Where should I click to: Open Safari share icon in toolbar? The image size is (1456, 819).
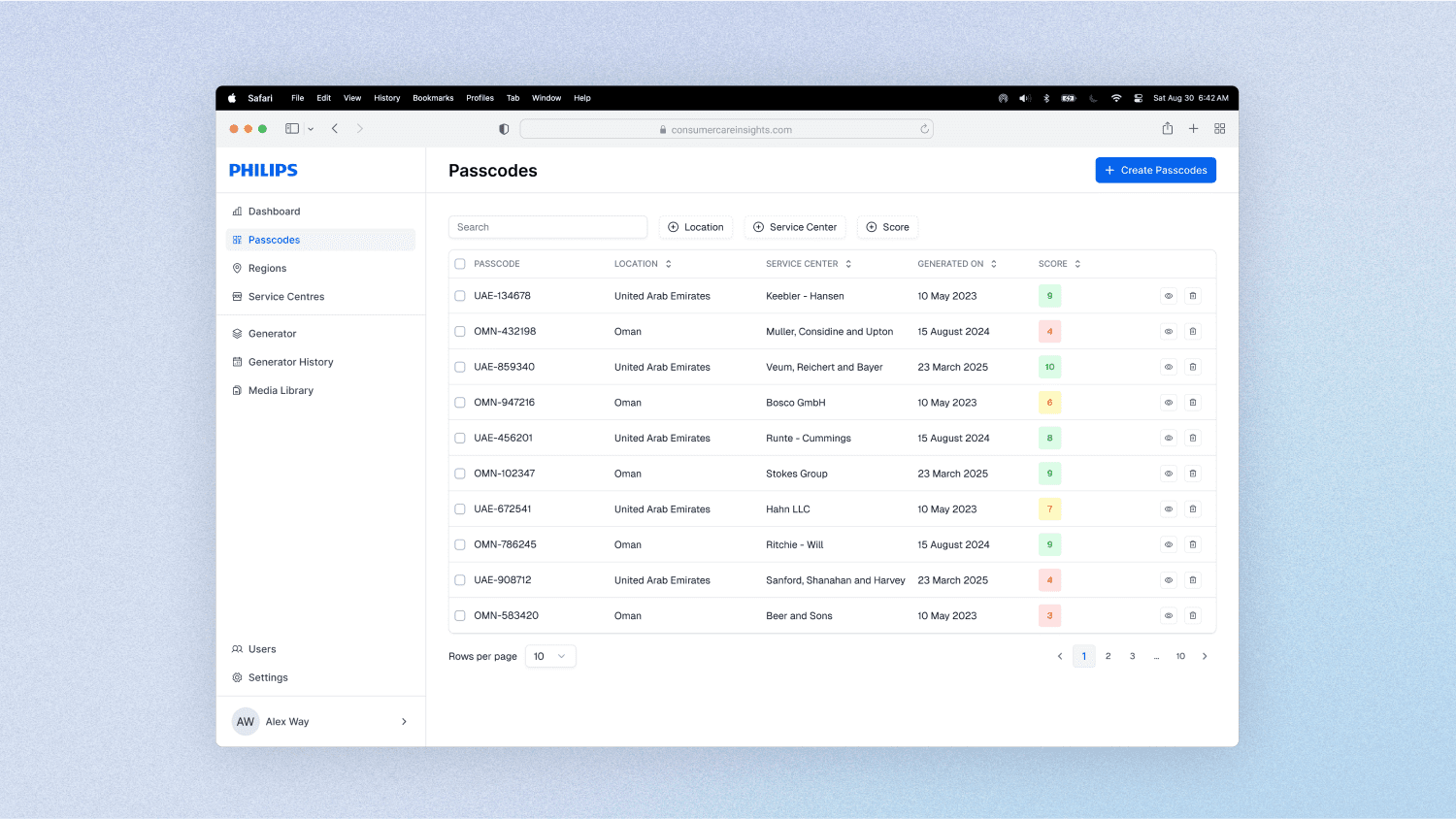click(1167, 129)
